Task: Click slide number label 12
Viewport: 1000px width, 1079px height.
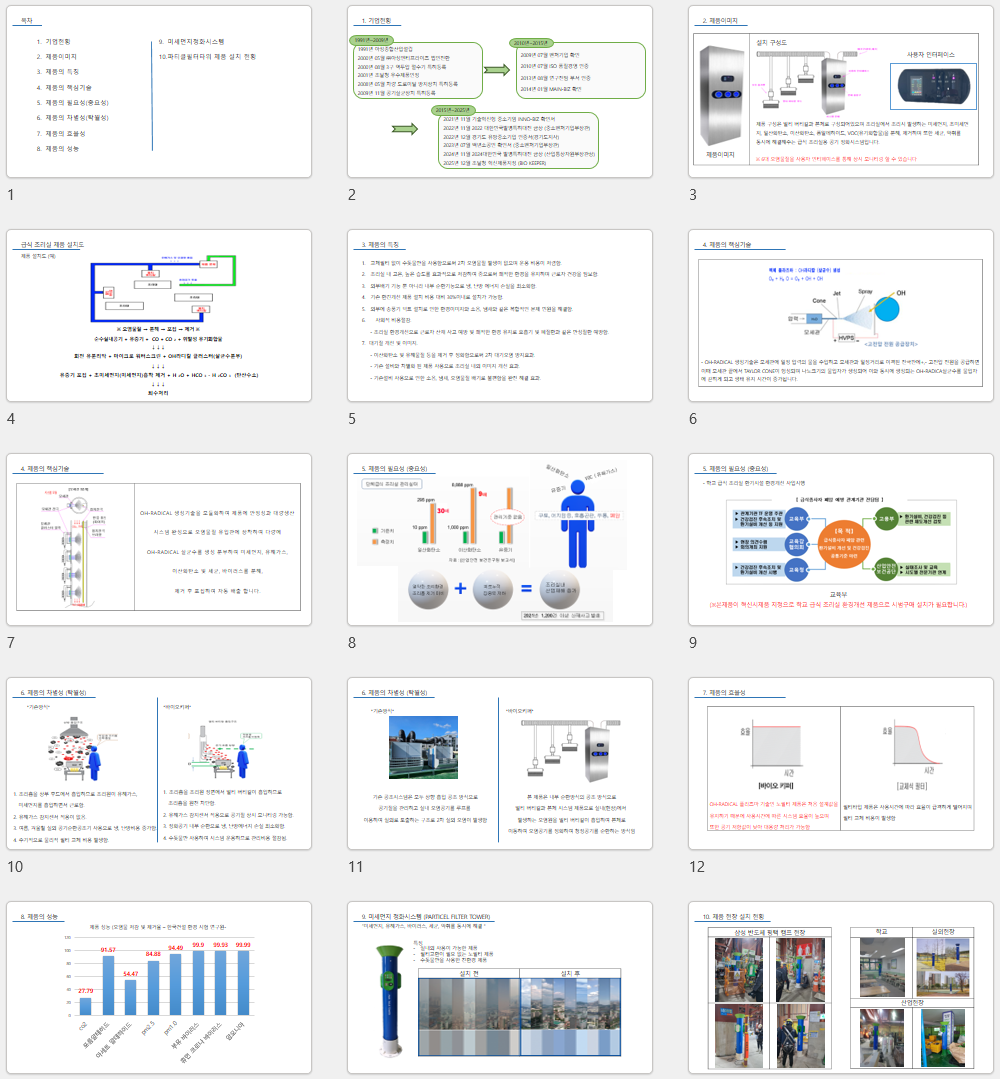Action: [697, 866]
